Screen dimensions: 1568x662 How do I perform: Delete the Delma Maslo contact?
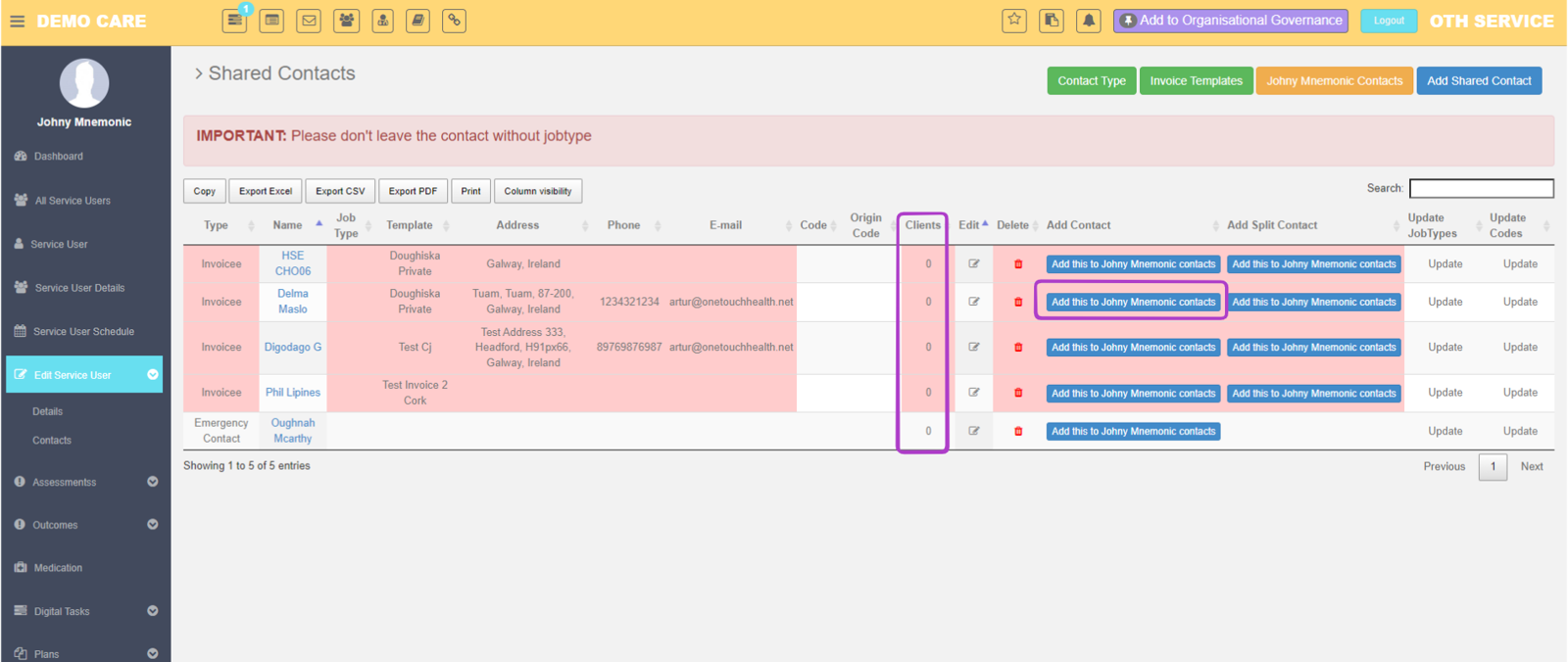coord(1018,302)
